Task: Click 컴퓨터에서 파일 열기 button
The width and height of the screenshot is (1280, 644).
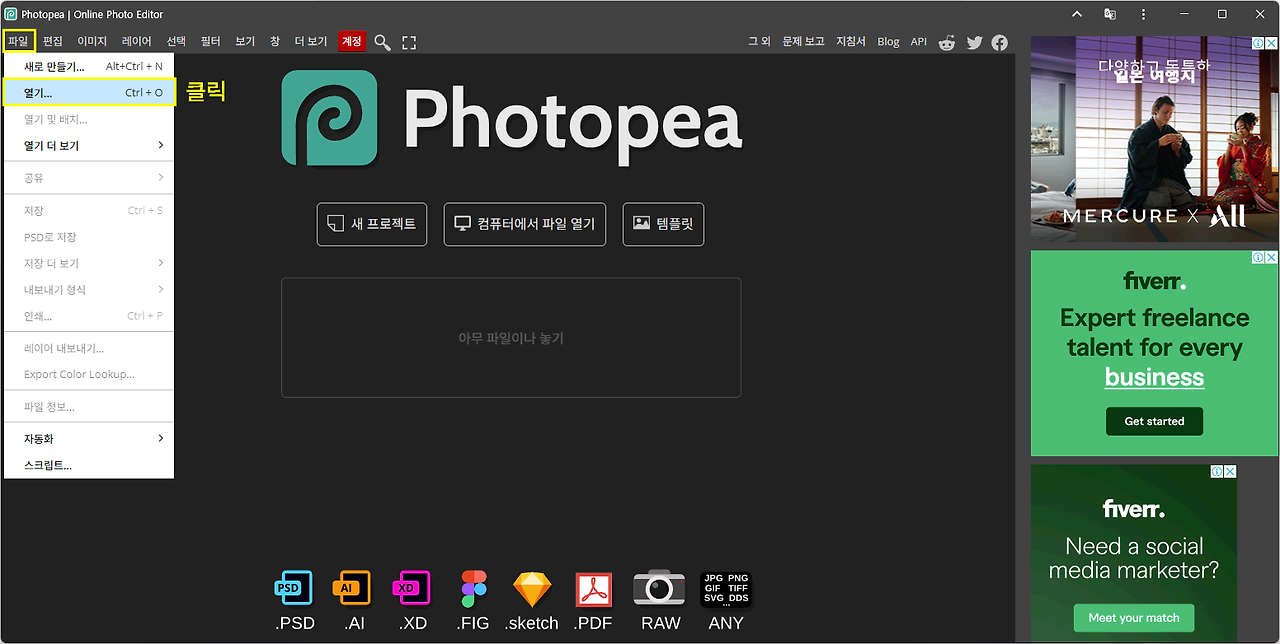Action: (x=525, y=224)
